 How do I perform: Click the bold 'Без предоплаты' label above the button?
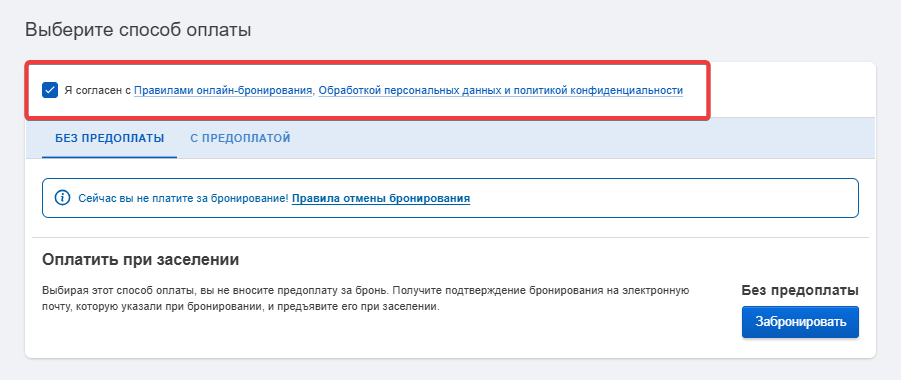(800, 290)
